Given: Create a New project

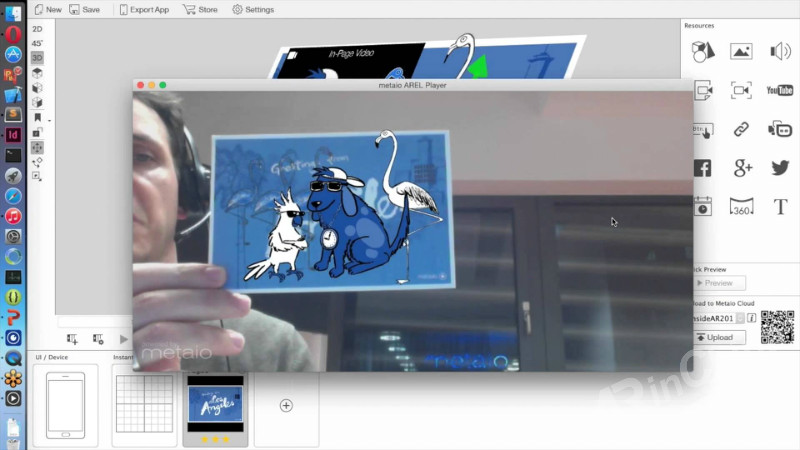Looking at the screenshot, I should (x=47, y=10).
